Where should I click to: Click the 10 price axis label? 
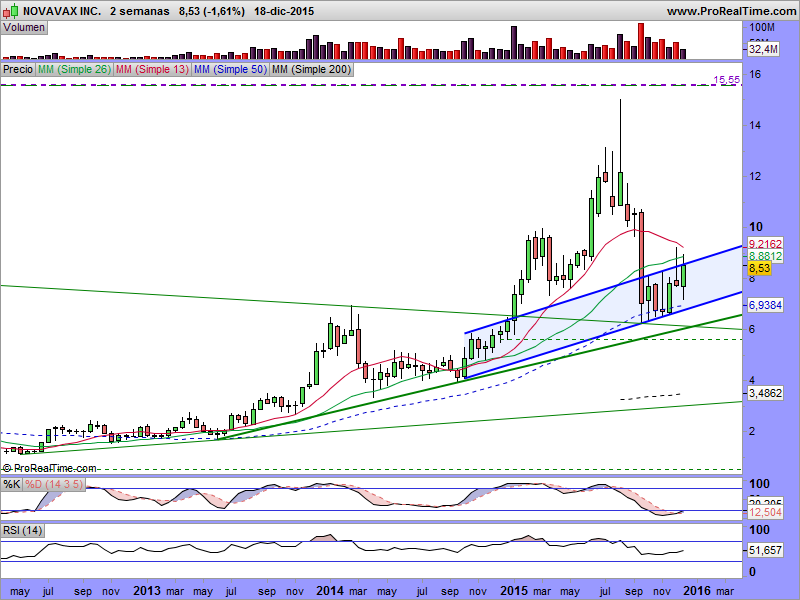(x=755, y=227)
